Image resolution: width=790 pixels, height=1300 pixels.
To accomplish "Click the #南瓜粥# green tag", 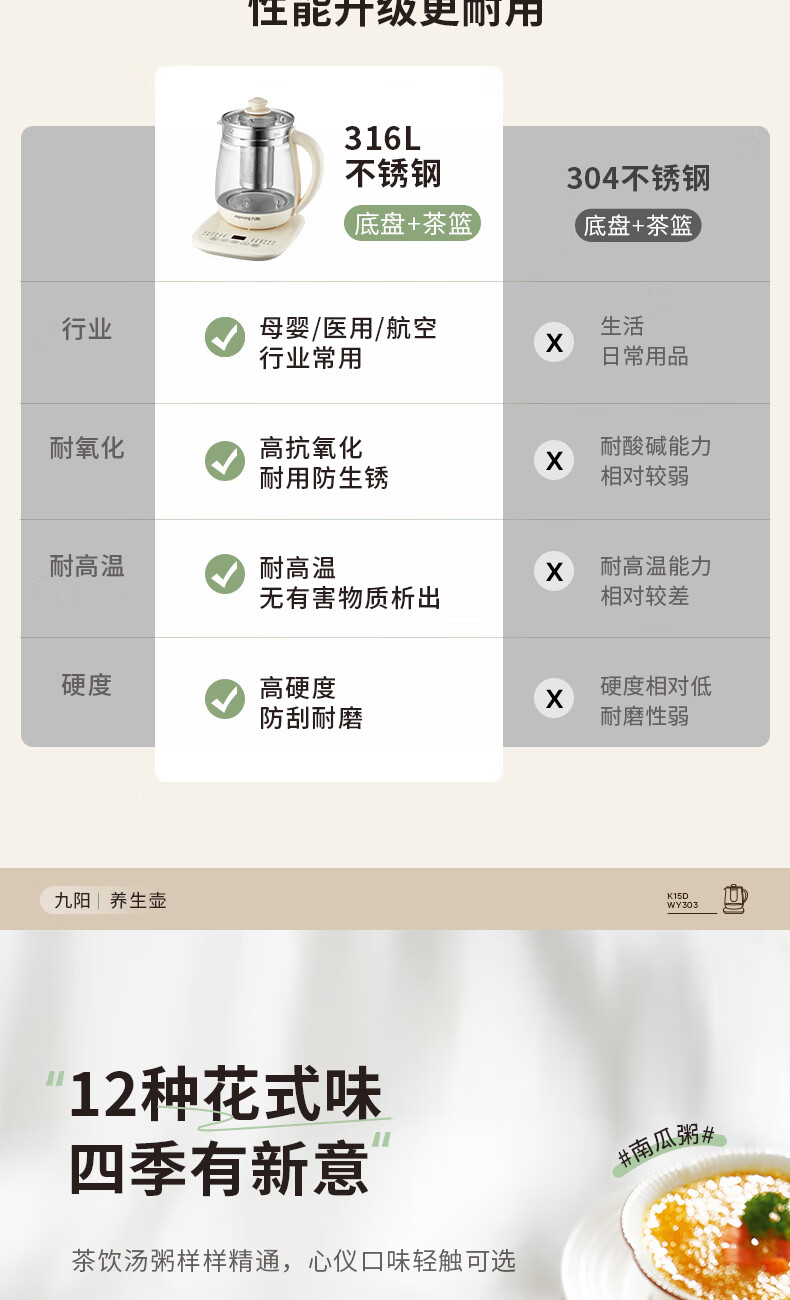I will 668,1148.
